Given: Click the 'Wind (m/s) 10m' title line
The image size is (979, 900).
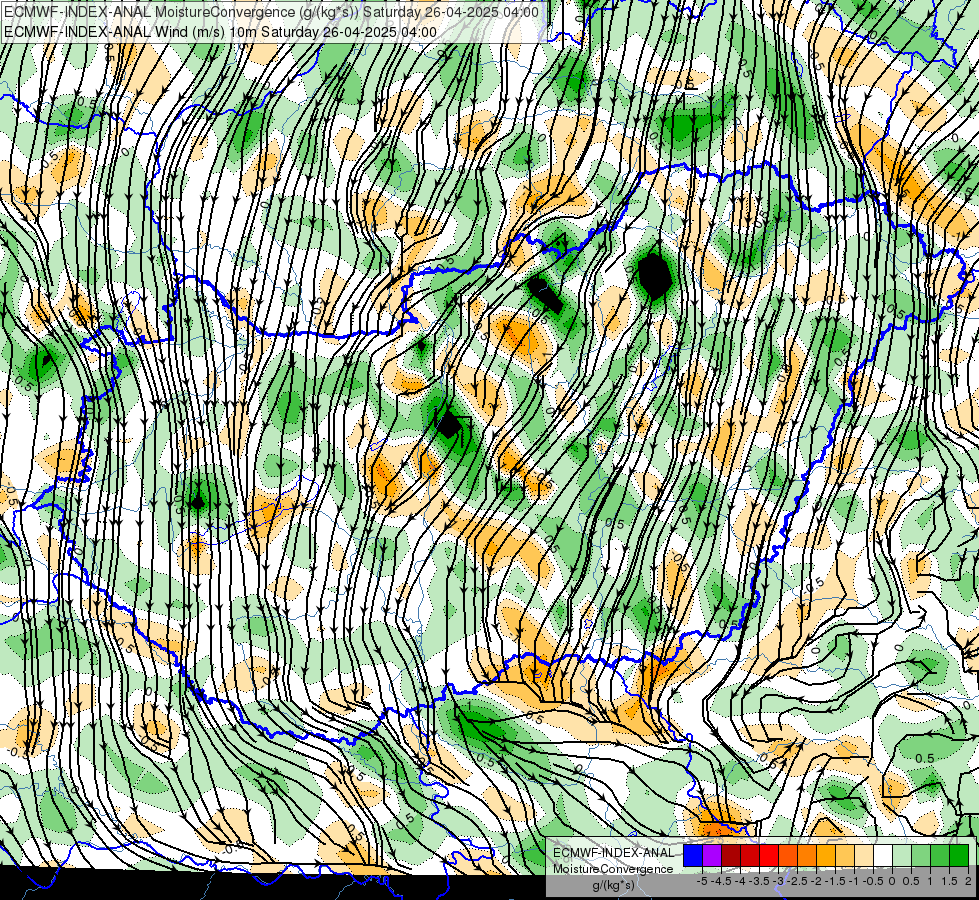Looking at the screenshot, I should click(x=220, y=32).
